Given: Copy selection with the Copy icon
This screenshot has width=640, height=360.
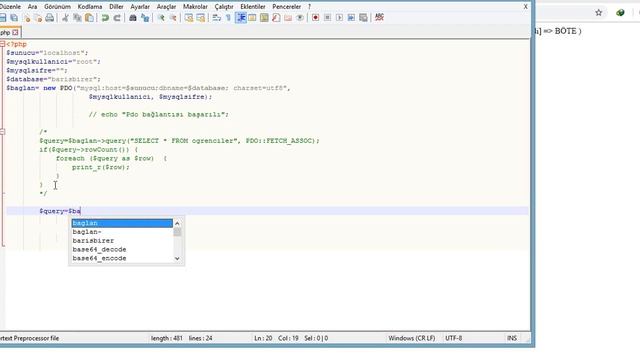Looking at the screenshot, I should click(77, 18).
